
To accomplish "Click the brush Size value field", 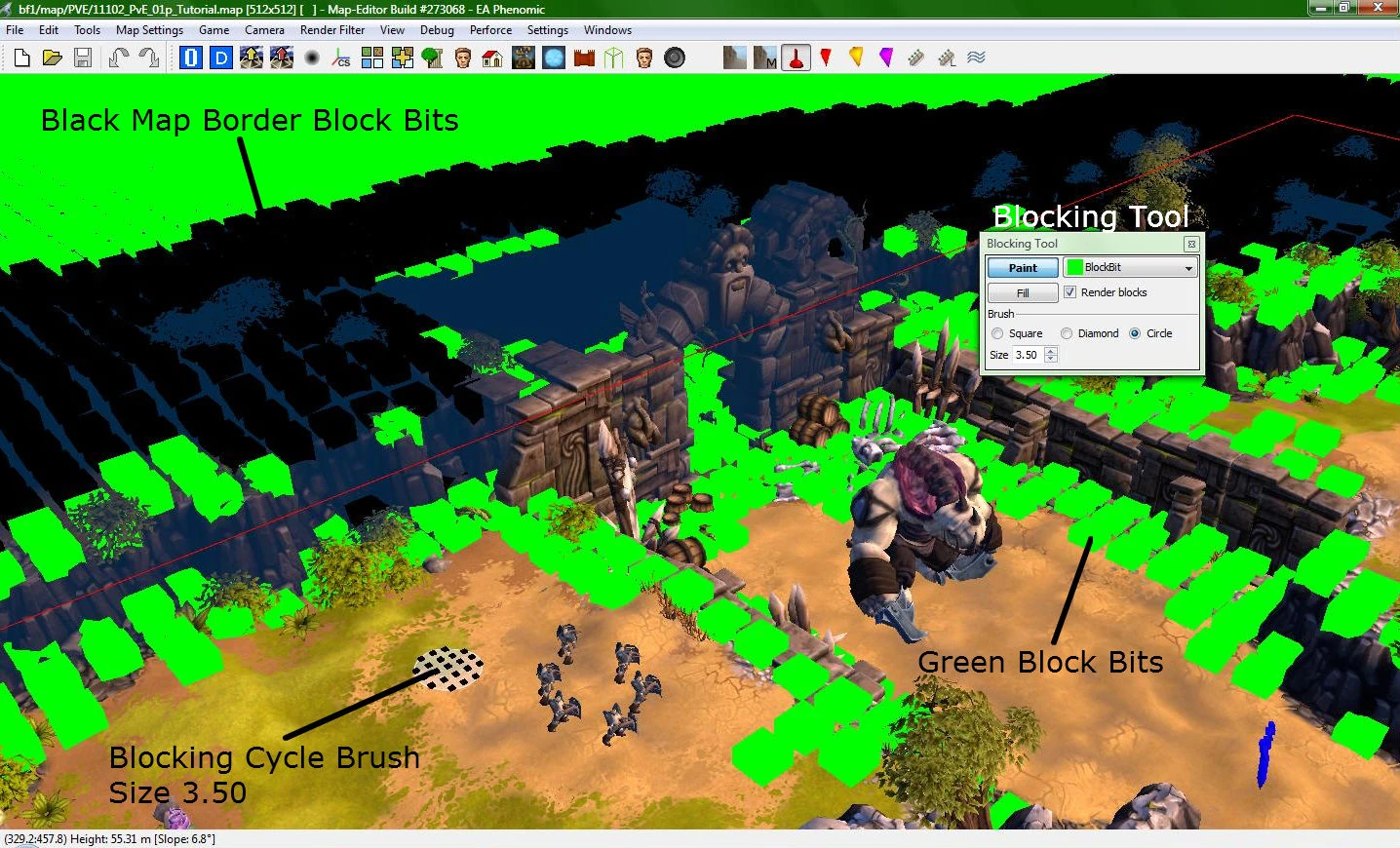I will (x=1028, y=355).
